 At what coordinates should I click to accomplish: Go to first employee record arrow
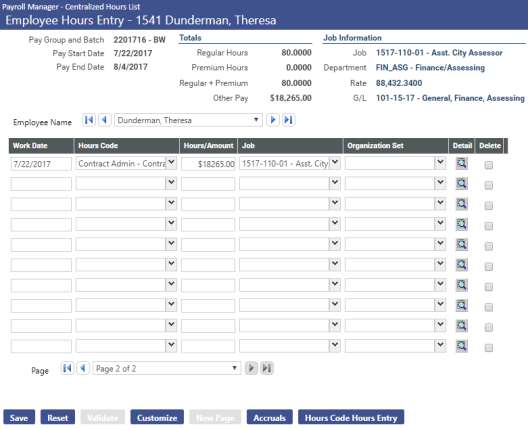tap(89, 120)
